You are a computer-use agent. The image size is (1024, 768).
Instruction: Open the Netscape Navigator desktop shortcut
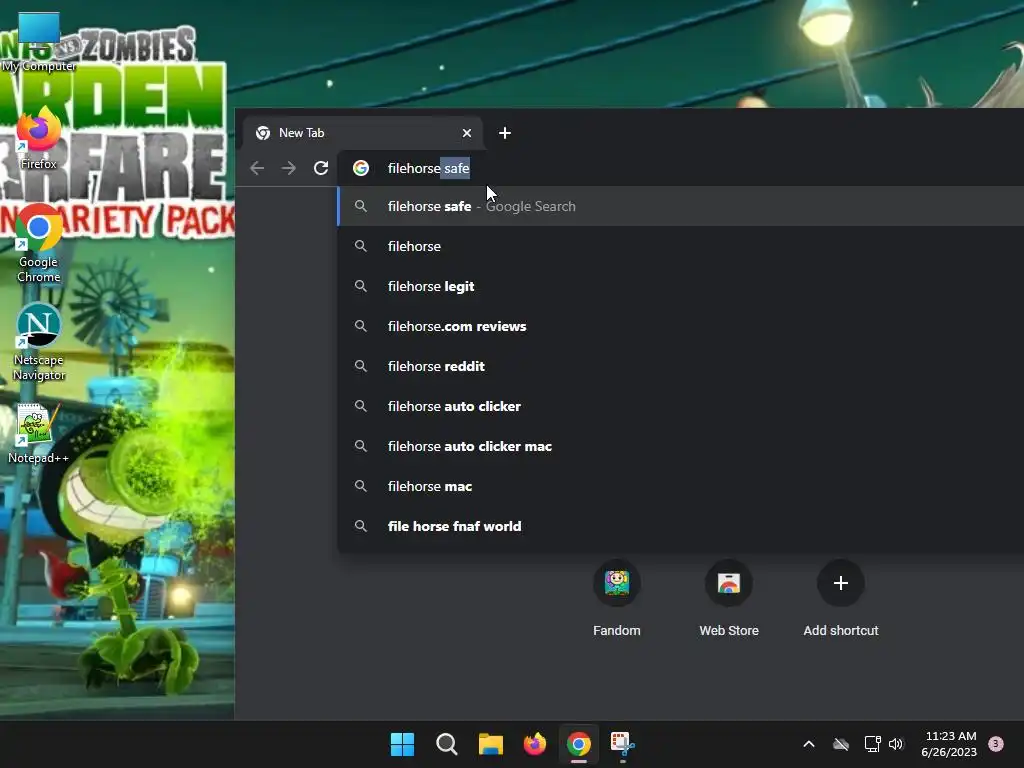[39, 342]
